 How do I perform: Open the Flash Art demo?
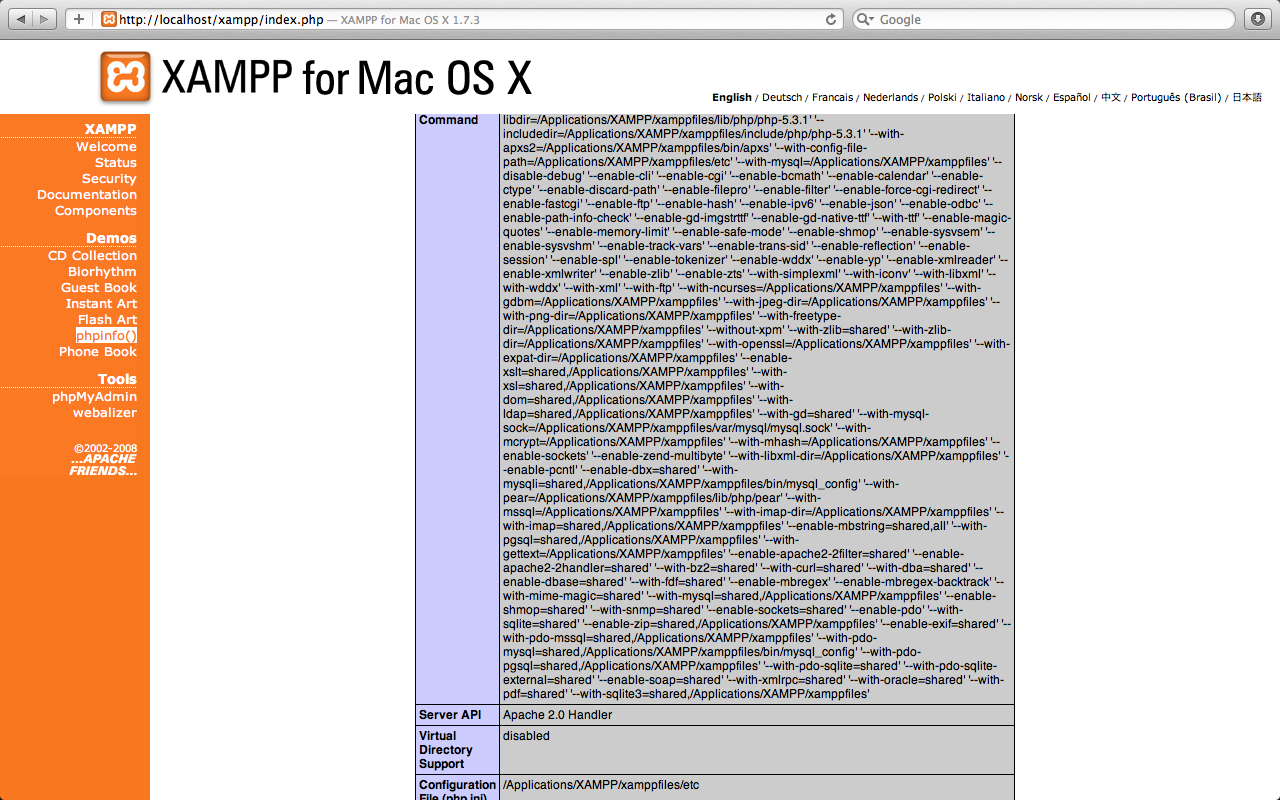pos(107,320)
